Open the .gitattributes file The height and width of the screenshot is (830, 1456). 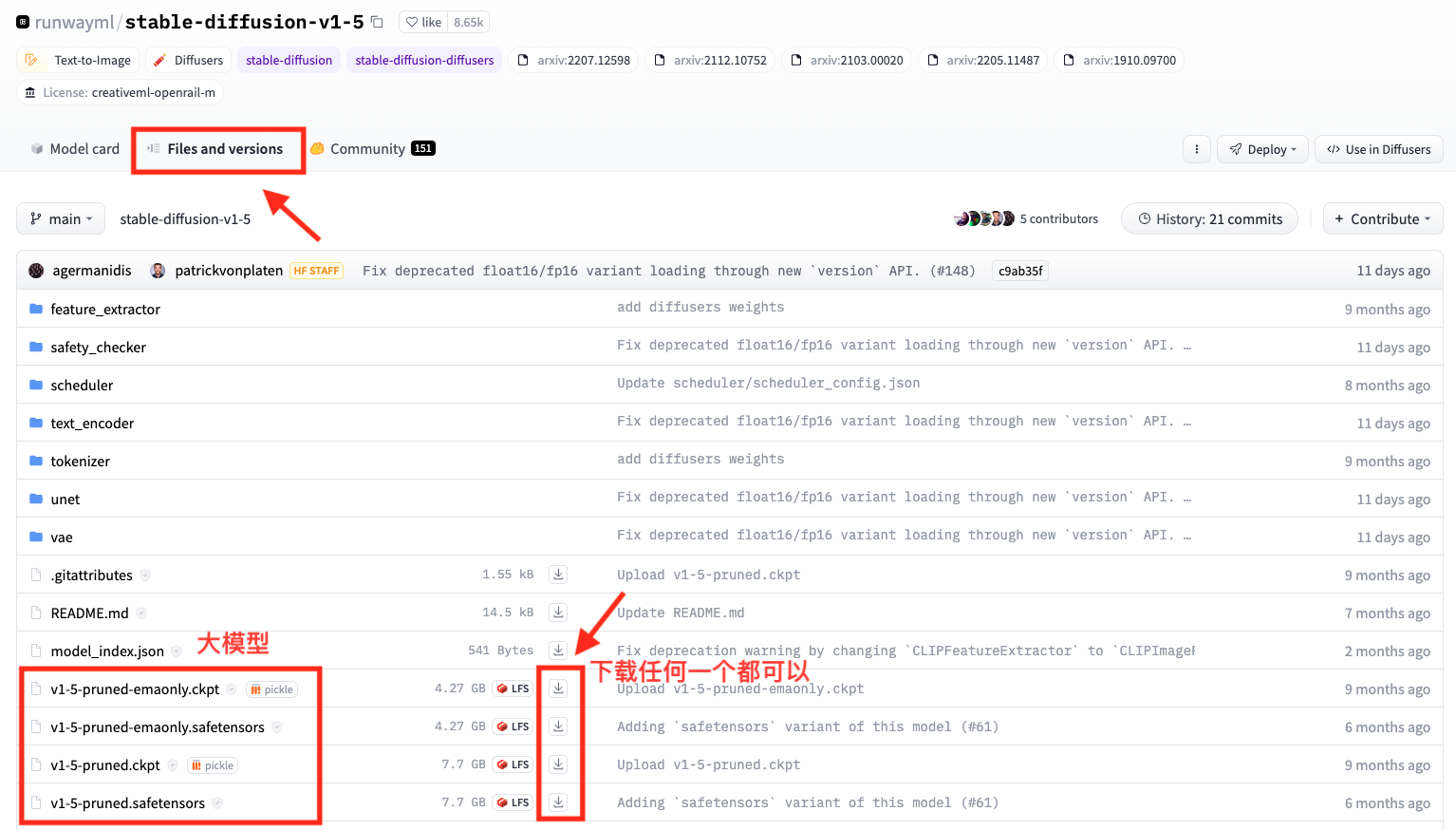pos(91,575)
